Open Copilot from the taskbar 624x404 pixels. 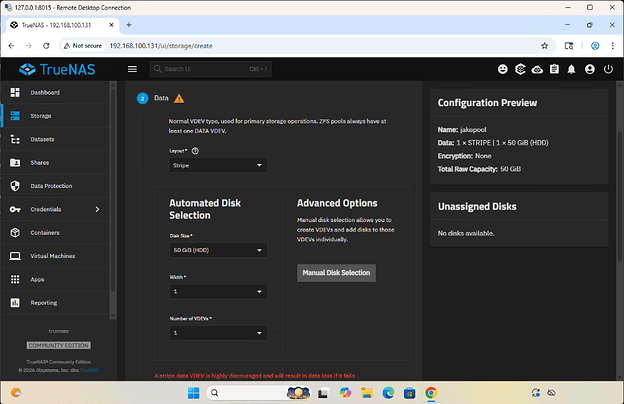(345, 393)
